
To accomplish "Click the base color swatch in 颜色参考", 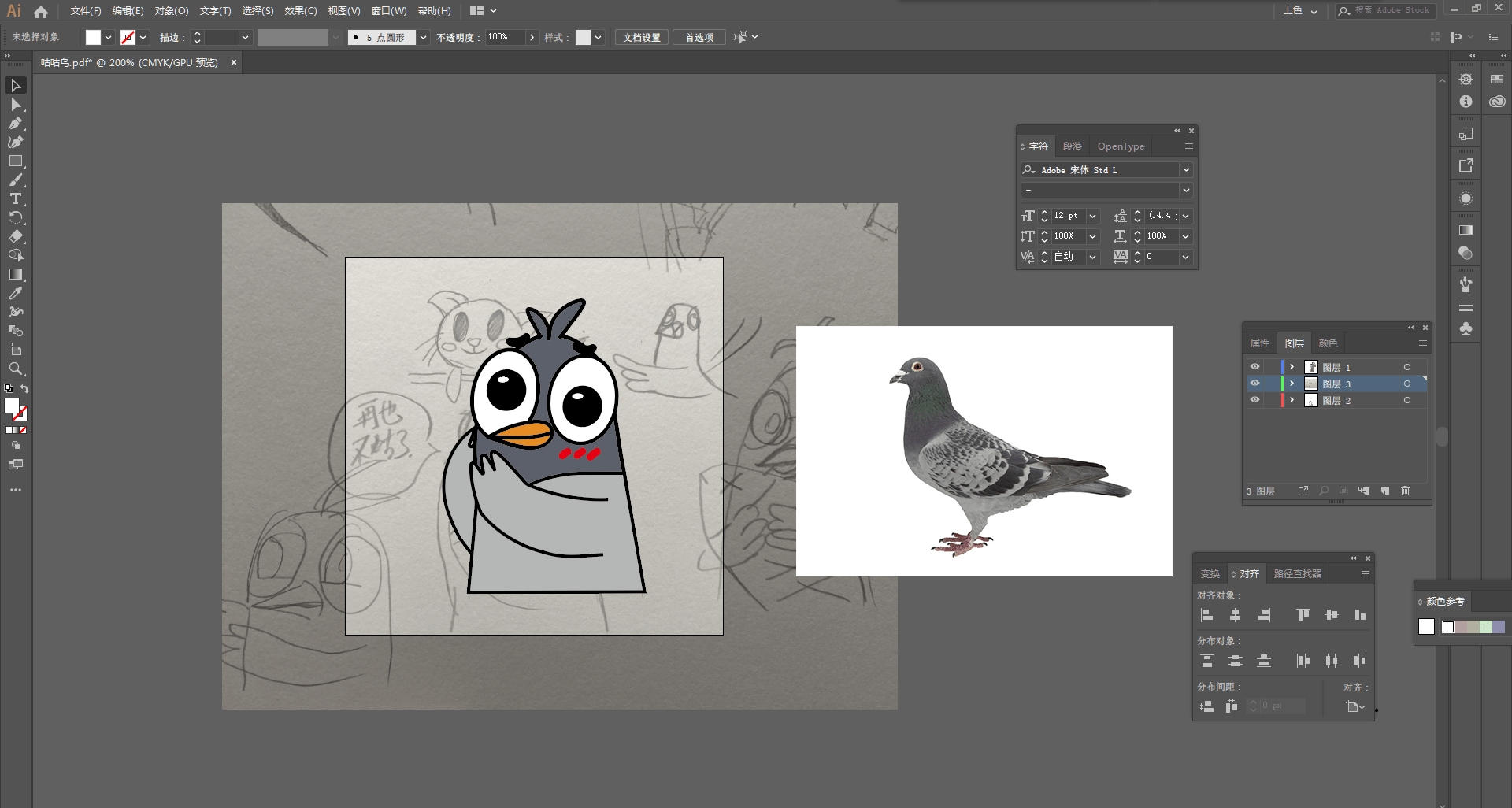I will [x=1426, y=627].
